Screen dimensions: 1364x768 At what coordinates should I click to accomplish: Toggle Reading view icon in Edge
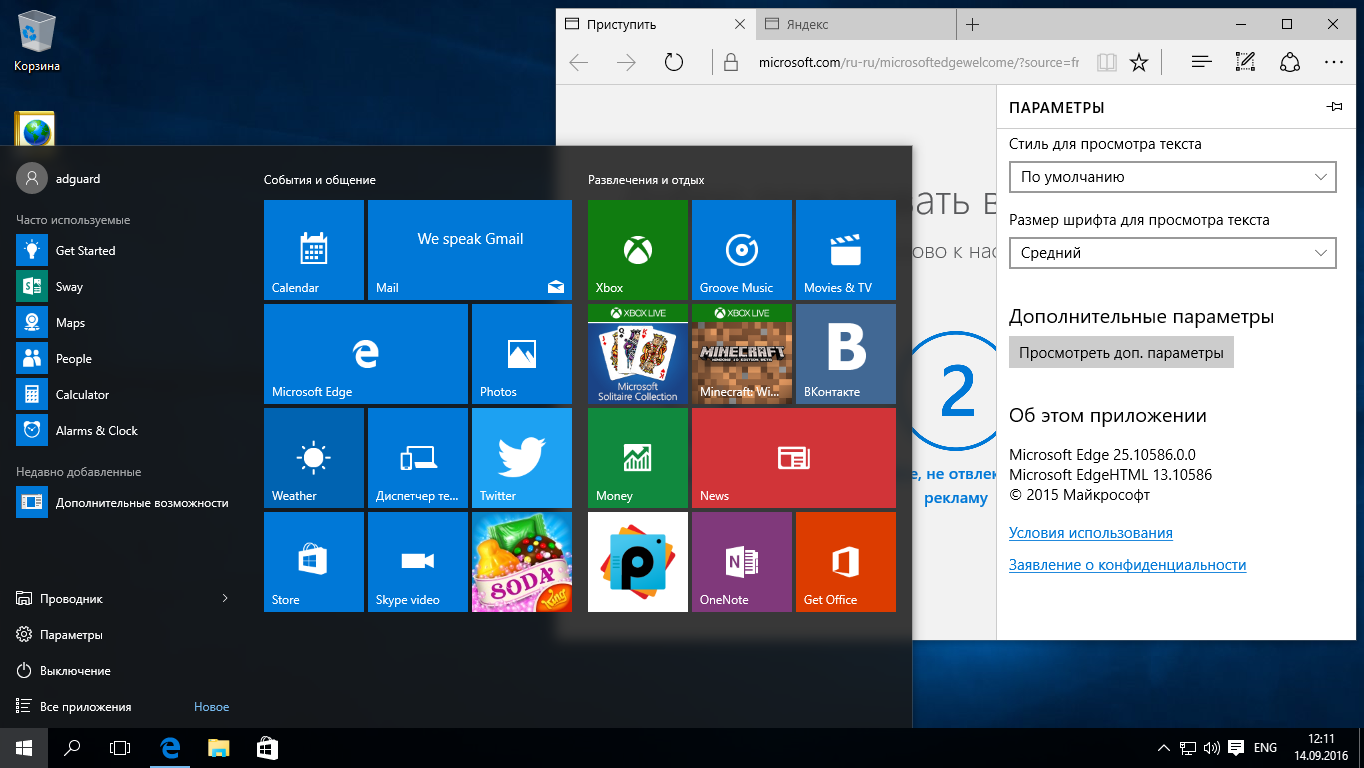(1106, 63)
